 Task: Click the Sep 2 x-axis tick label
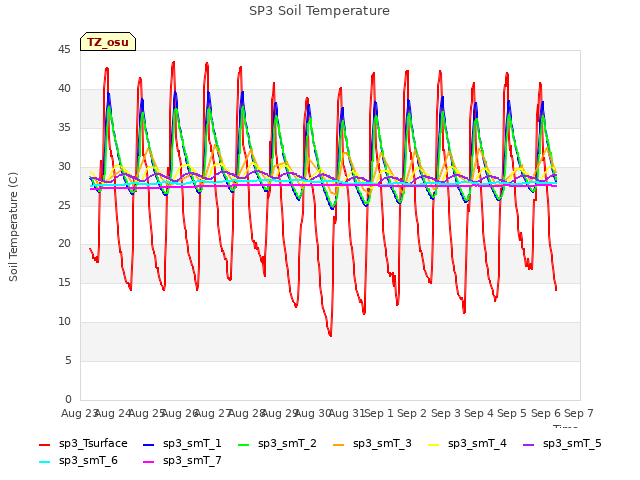click(412, 413)
